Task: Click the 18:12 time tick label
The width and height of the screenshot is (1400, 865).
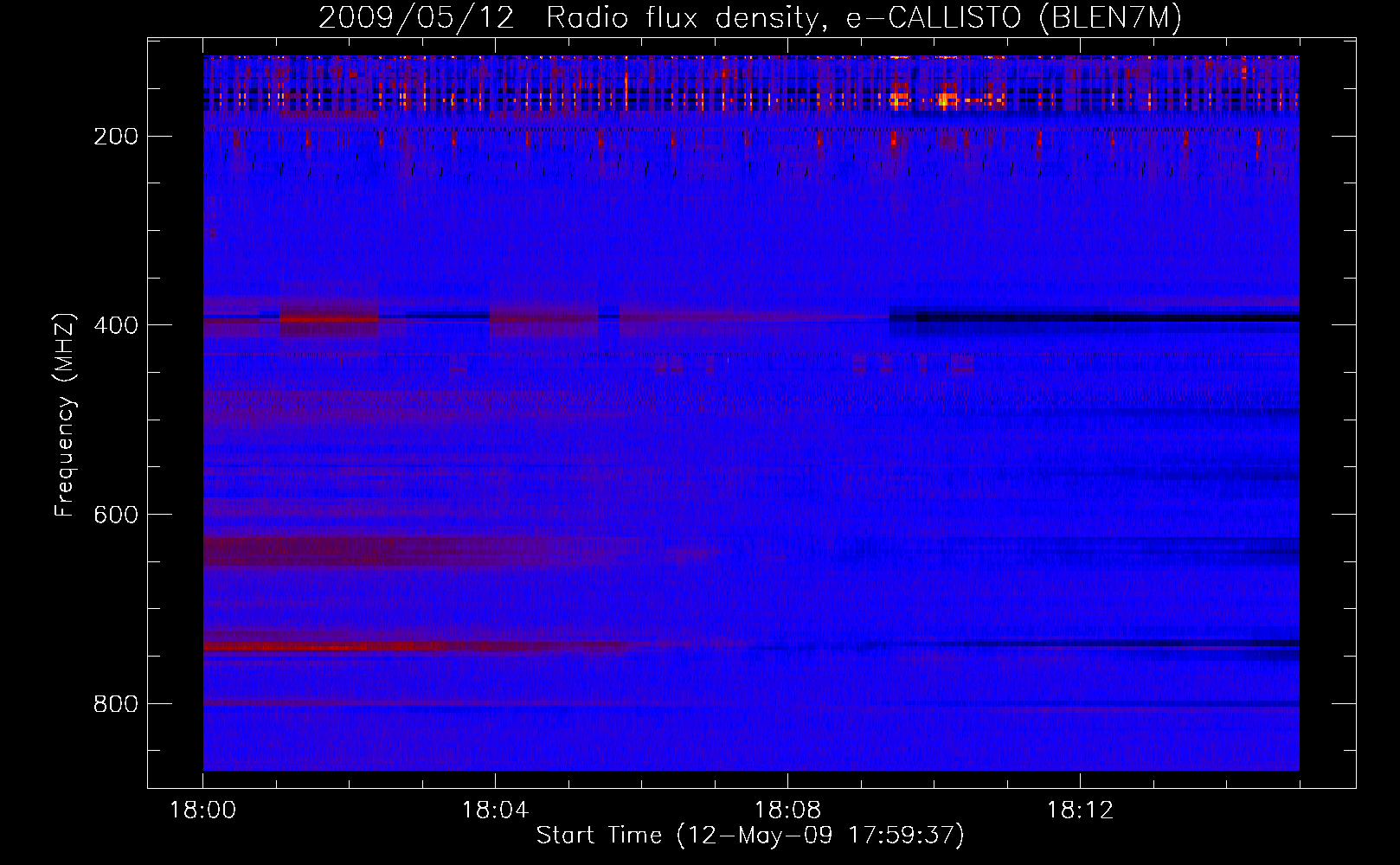Action: click(1080, 811)
